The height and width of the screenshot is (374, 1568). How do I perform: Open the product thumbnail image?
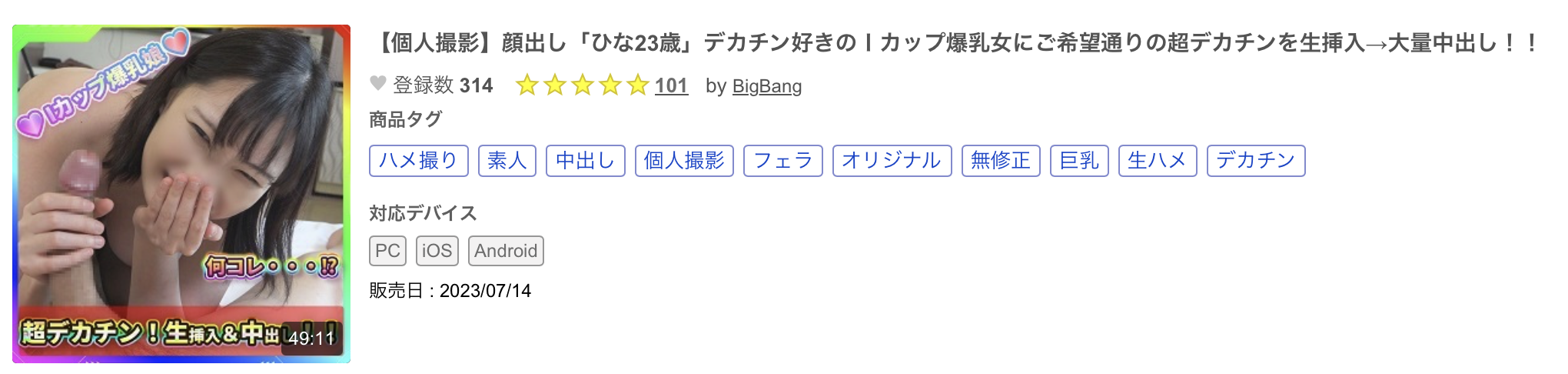tap(181, 177)
